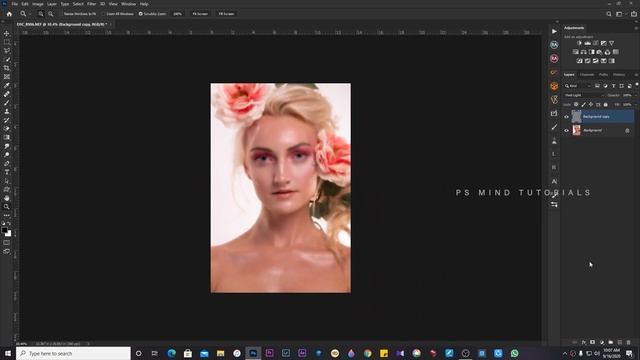
Task: Select the Gradient tool
Action: [x=7, y=137]
